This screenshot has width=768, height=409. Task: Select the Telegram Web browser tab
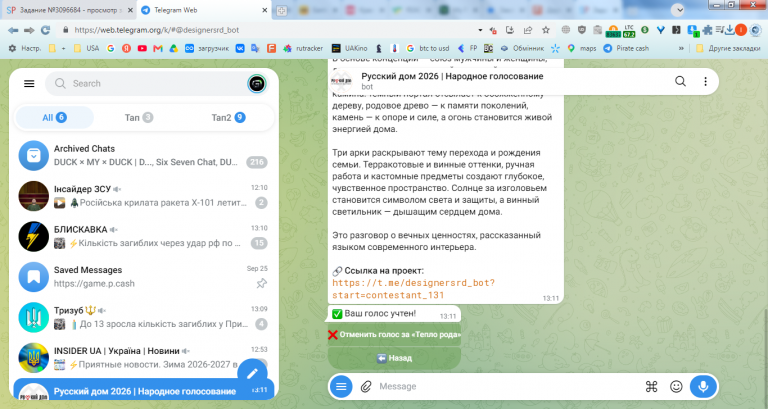(x=203, y=10)
